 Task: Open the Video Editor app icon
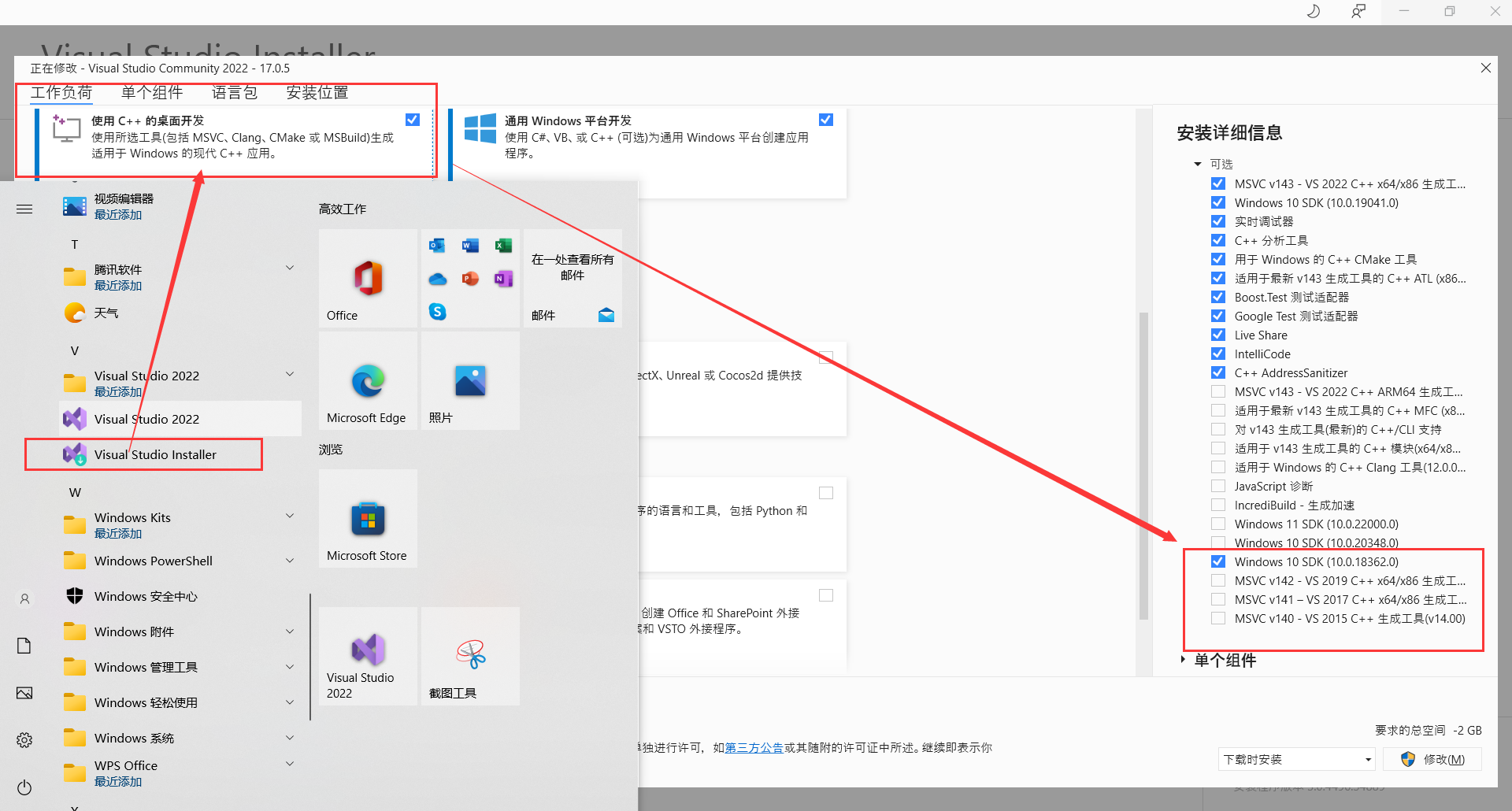coord(75,206)
